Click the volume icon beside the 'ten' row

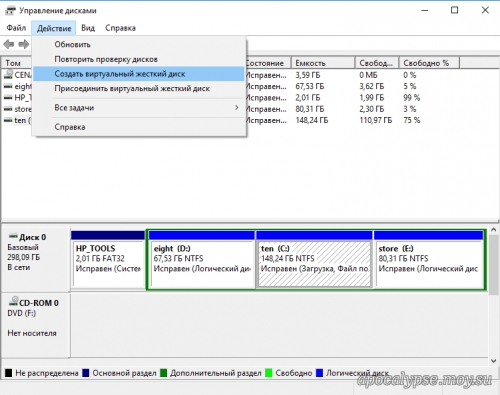(8, 120)
